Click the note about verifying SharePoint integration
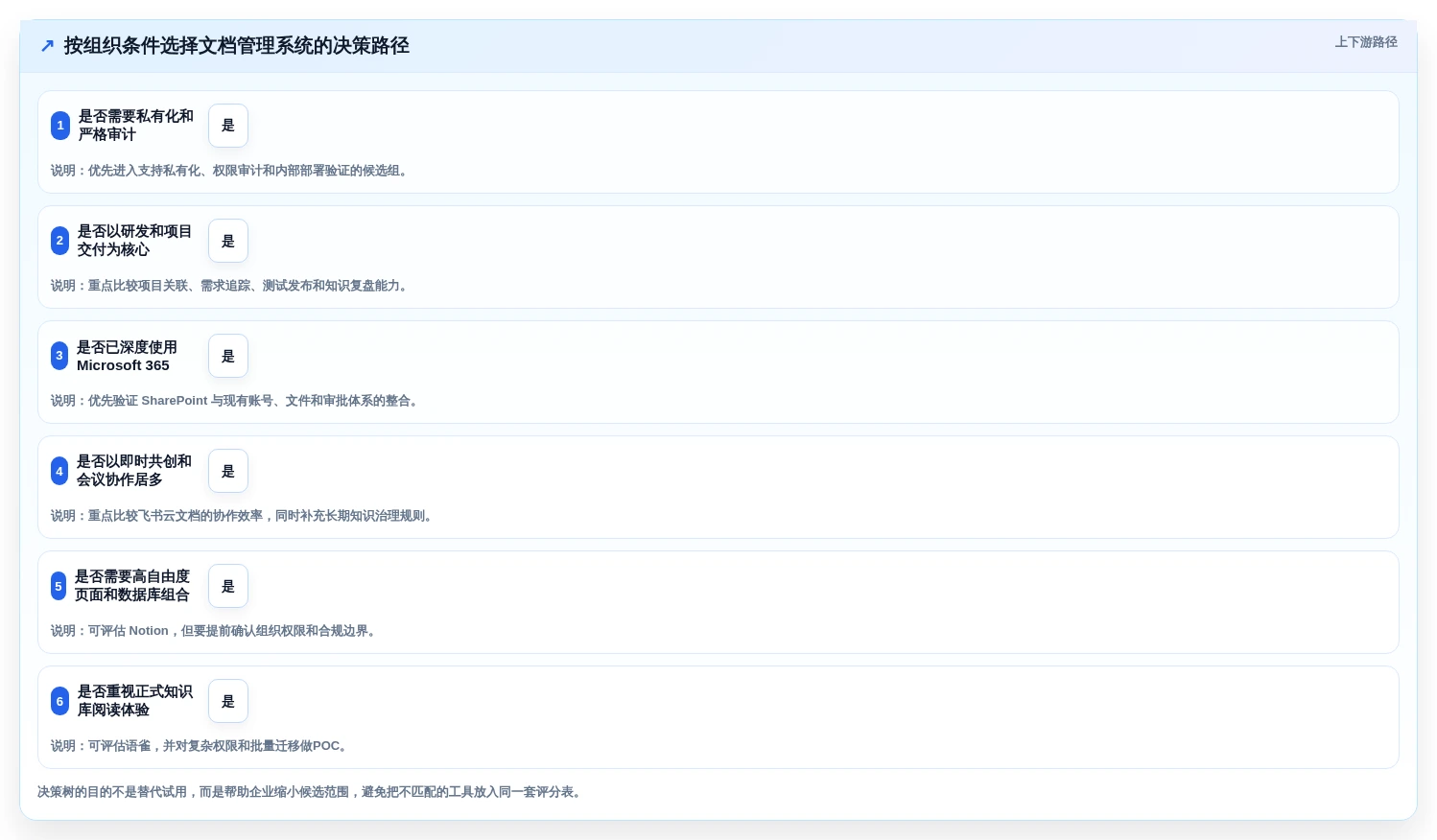 [x=237, y=401]
